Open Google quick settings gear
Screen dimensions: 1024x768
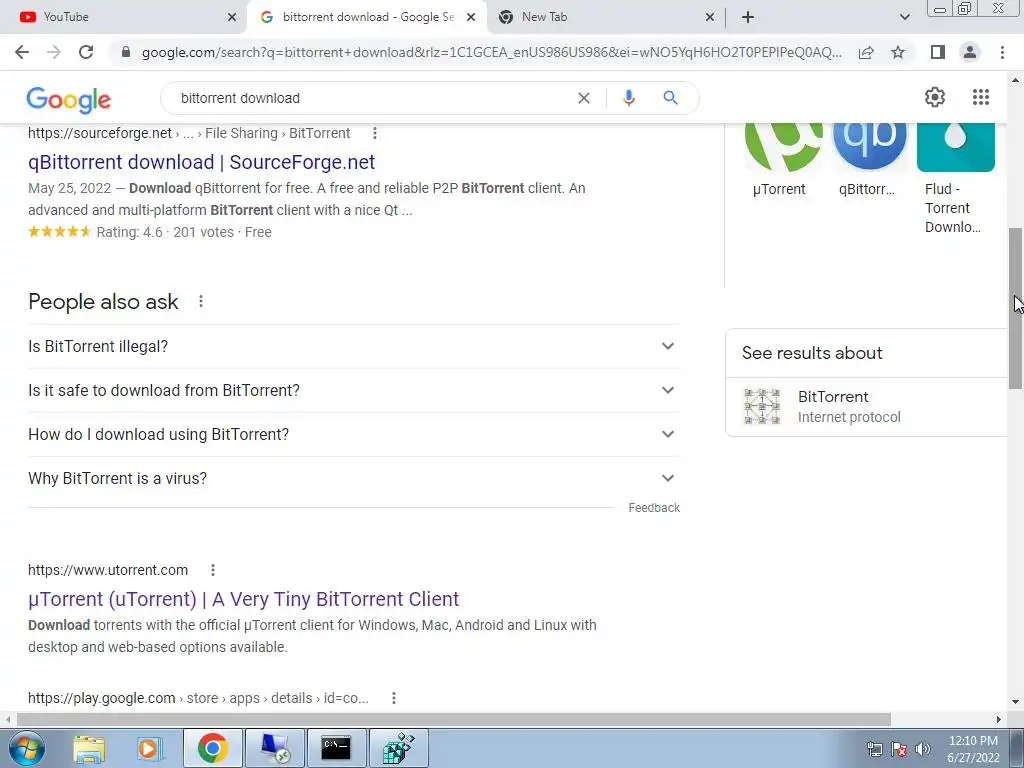[x=935, y=97]
